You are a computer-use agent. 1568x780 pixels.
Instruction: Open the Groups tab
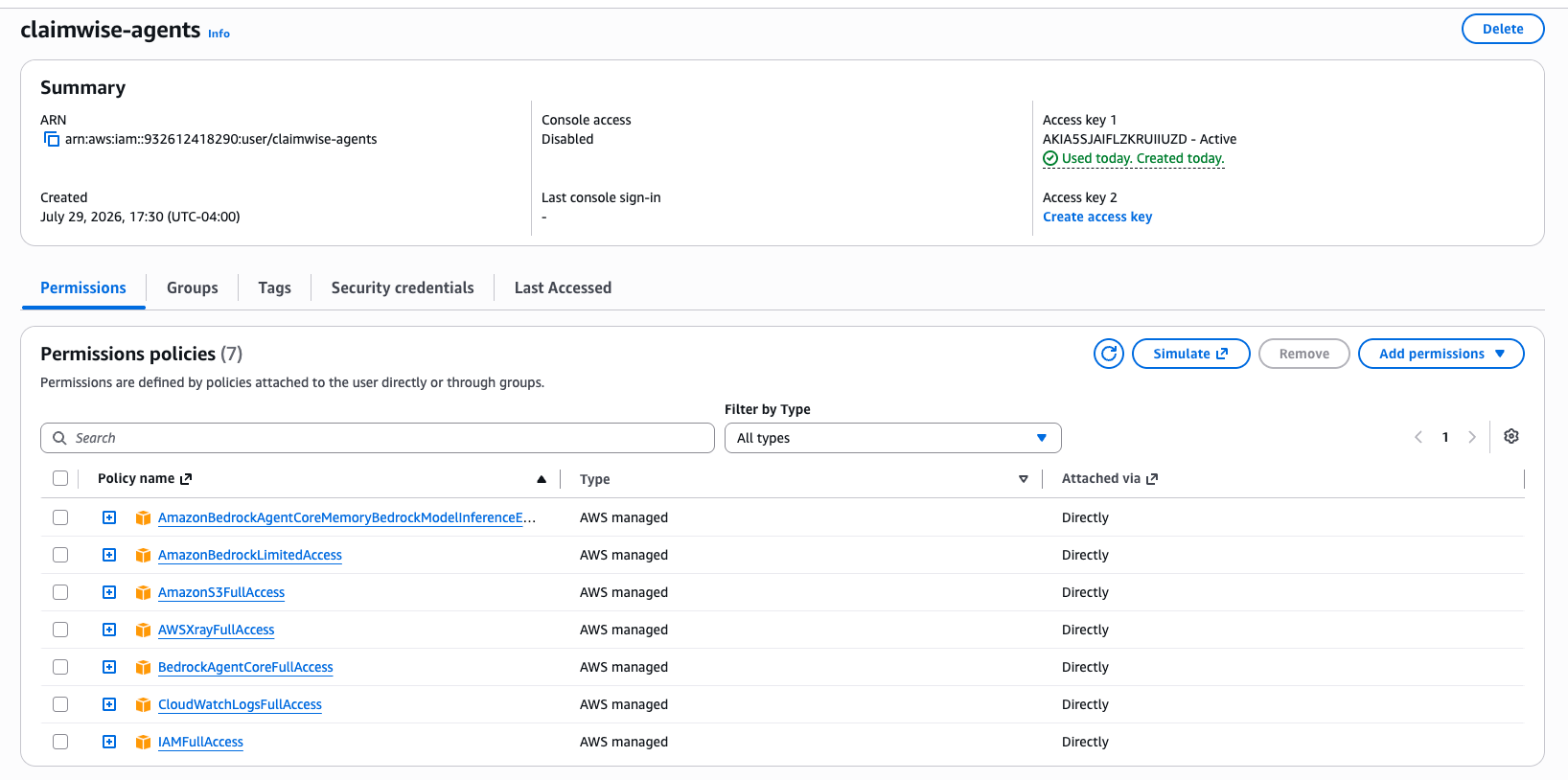(x=193, y=287)
